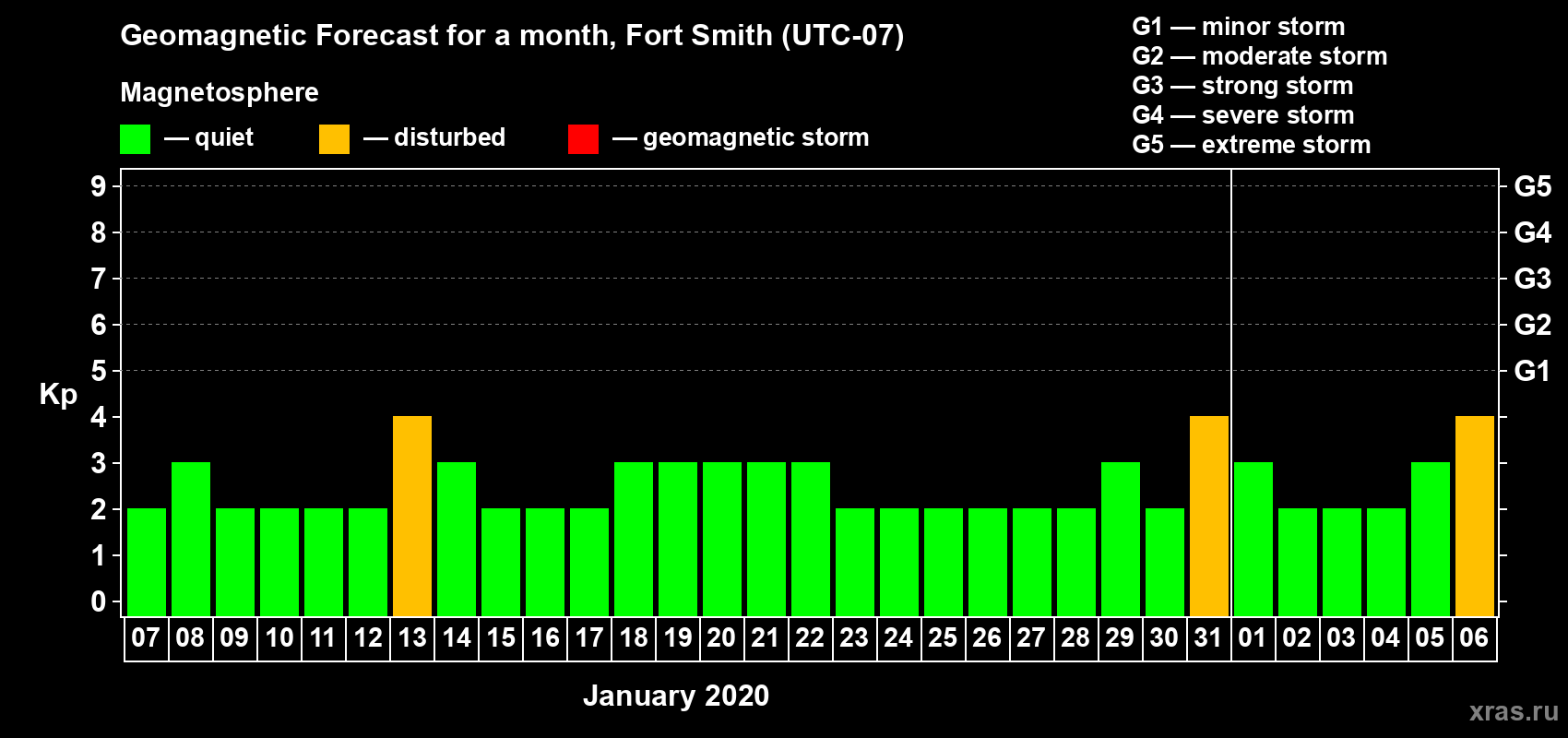Viewport: 1568px width, 738px height.
Task: Click the date label 14
Action: (457, 637)
